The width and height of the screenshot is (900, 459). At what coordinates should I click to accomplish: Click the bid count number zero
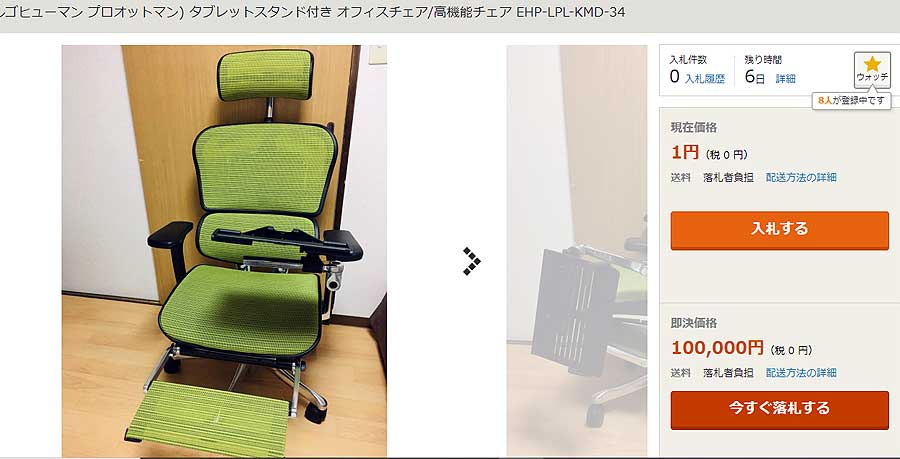[x=674, y=77]
